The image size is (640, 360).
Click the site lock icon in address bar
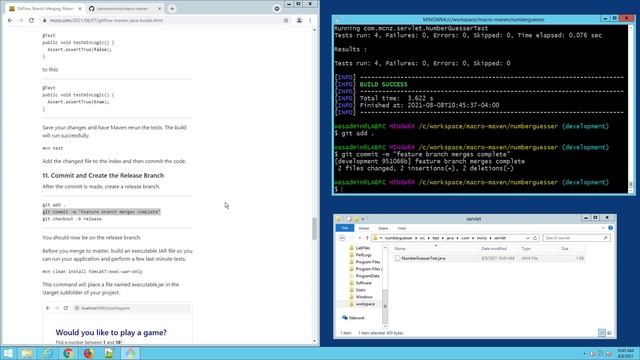pos(44,20)
